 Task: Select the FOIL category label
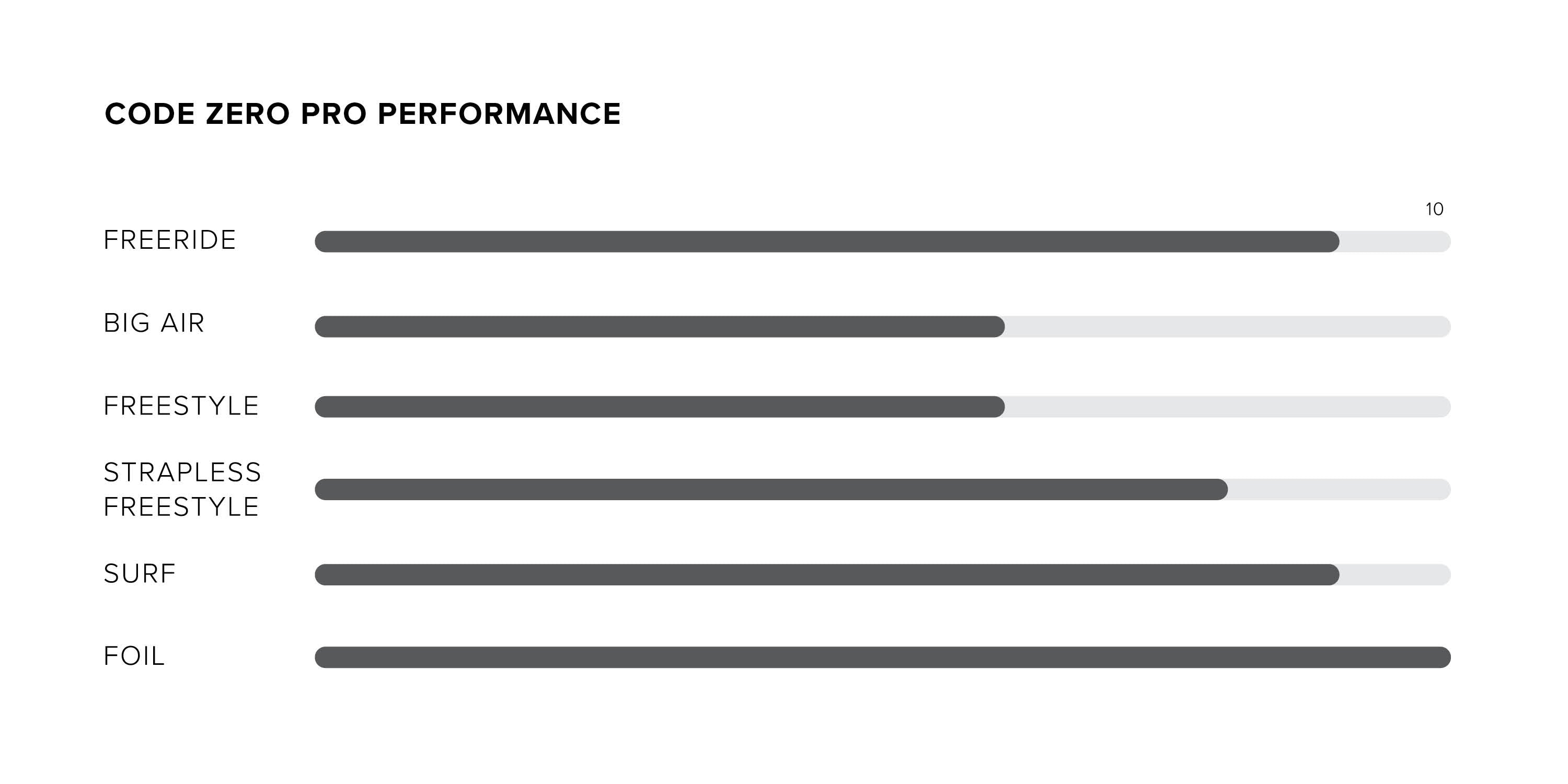[x=134, y=656]
